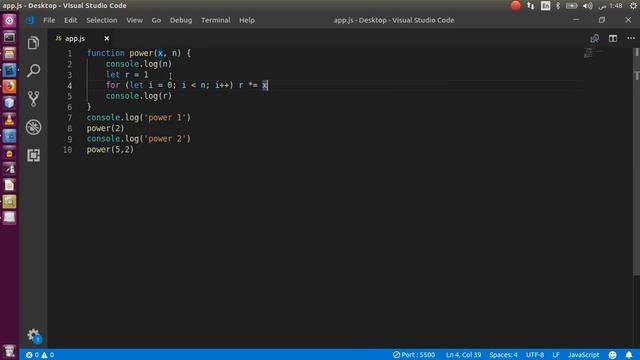This screenshot has width=640, height=360.
Task: Open the Selection menu
Action: (x=102, y=20)
